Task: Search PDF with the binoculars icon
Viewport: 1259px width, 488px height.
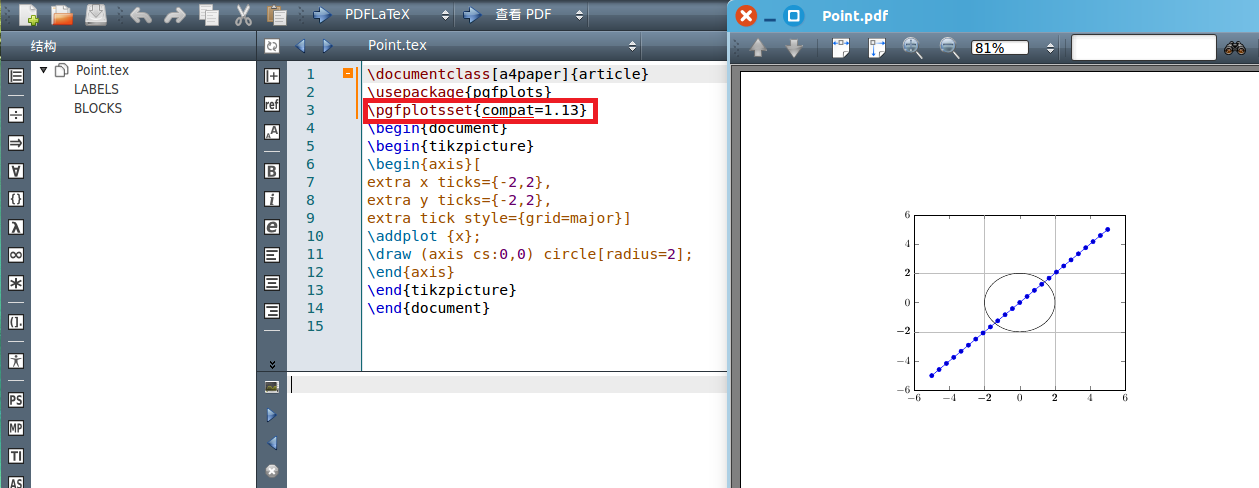Action: pos(1234,47)
